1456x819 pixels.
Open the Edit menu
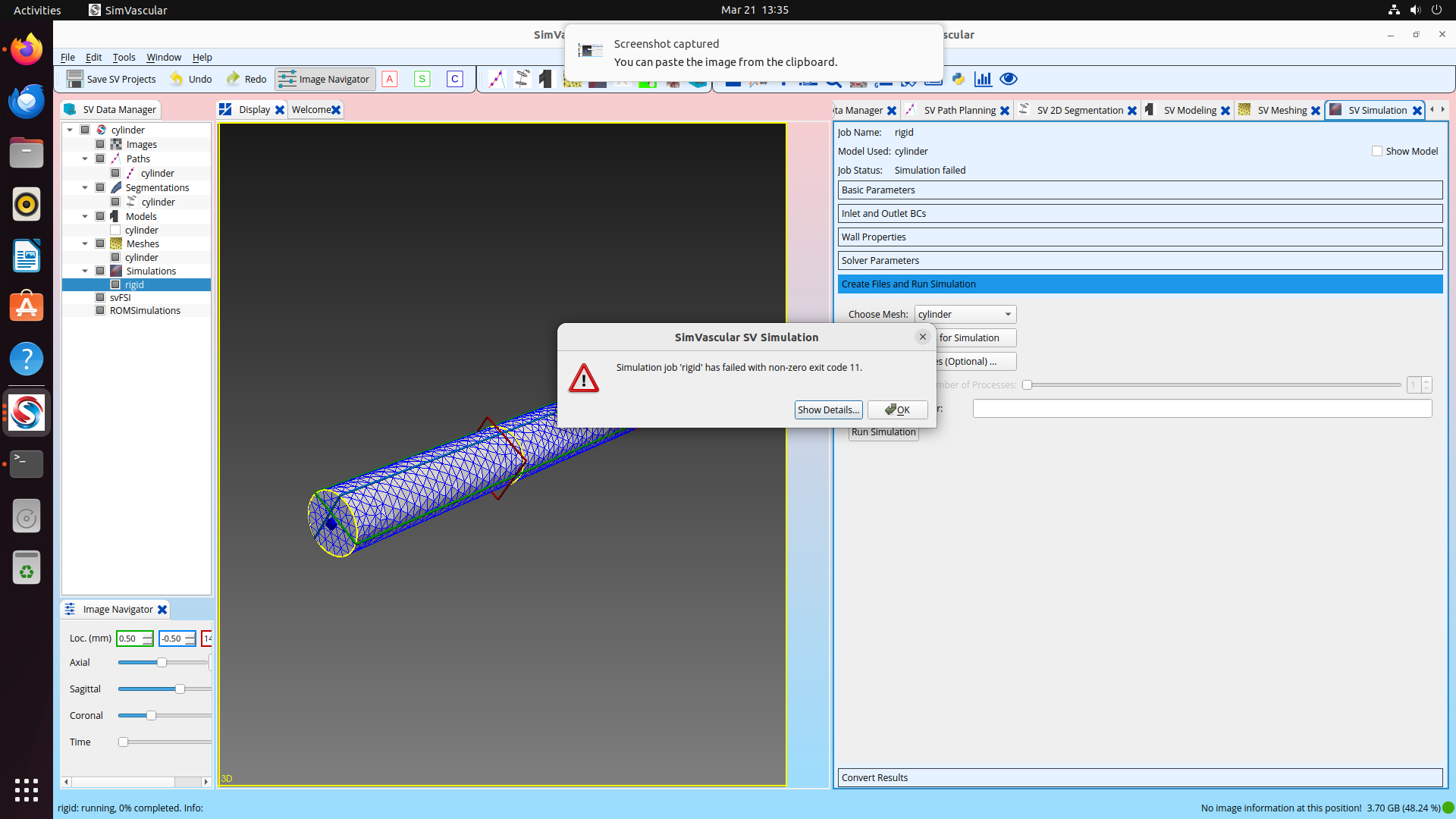point(93,57)
